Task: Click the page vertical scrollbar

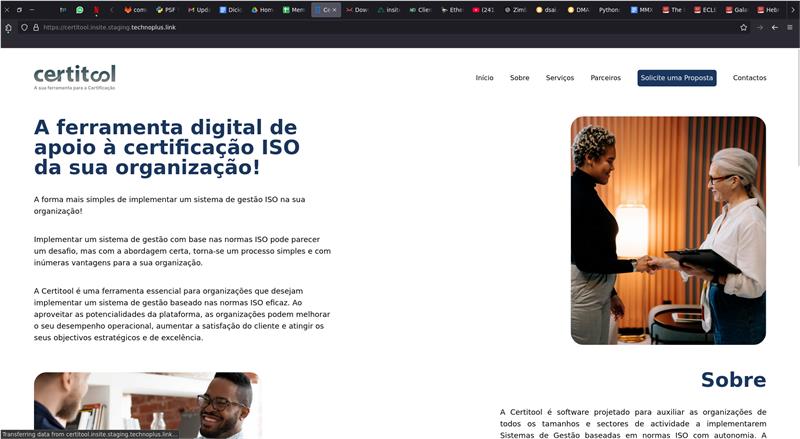Action: 796,200
